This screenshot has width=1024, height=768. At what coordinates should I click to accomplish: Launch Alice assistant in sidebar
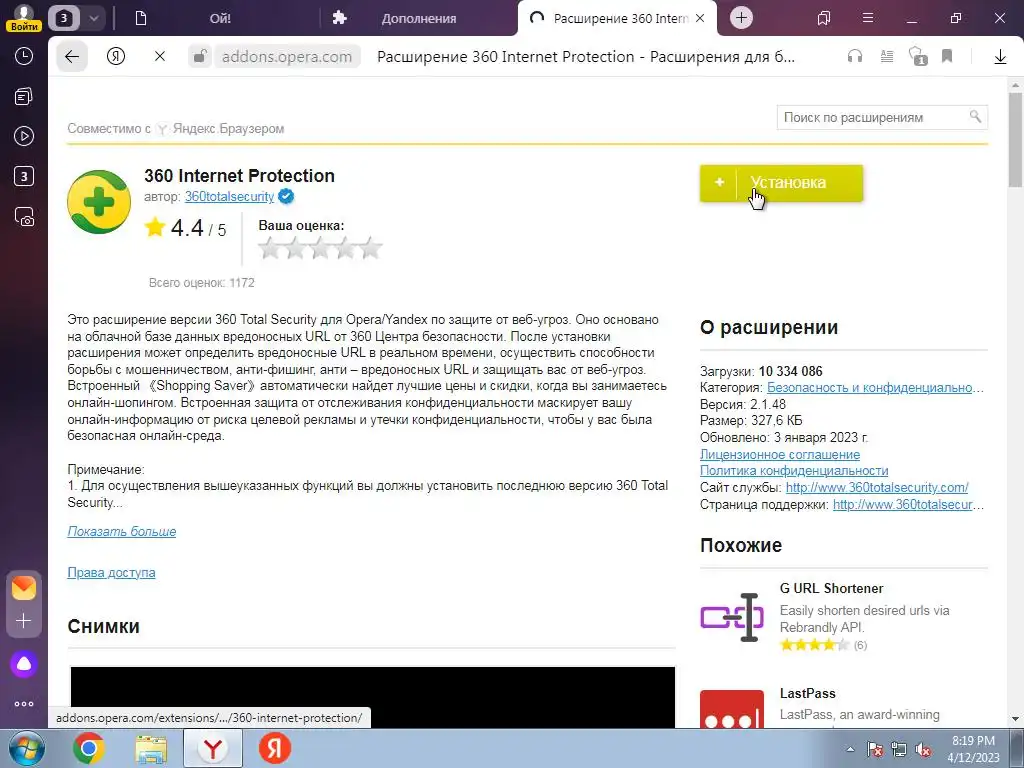24,664
